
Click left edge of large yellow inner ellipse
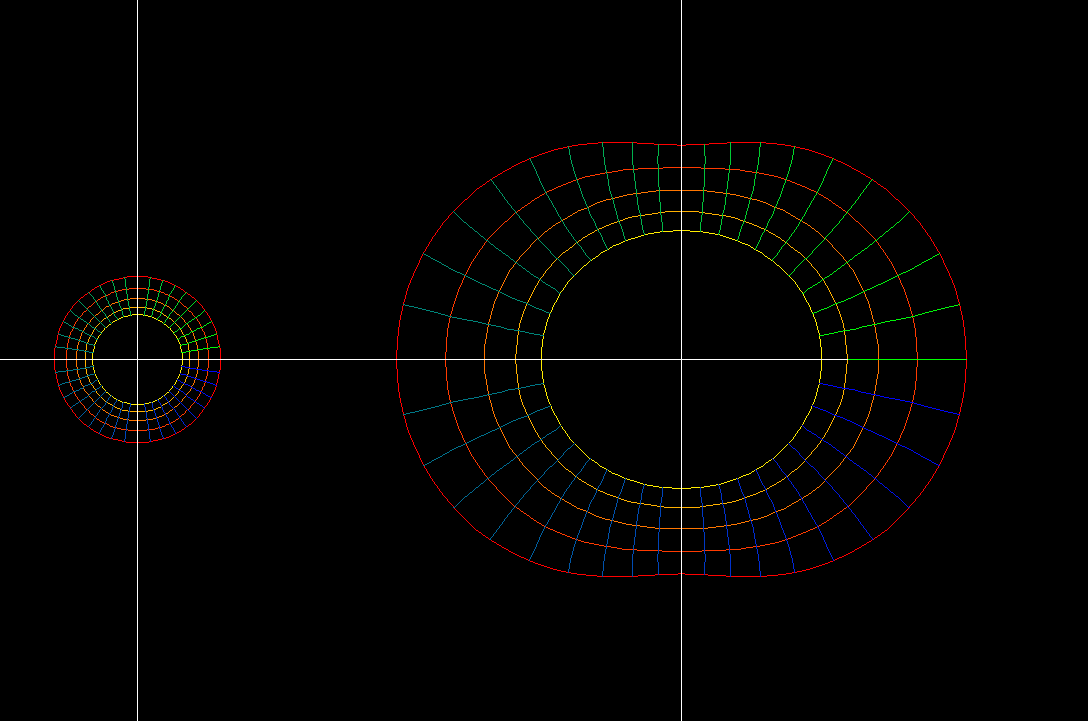click(541, 359)
